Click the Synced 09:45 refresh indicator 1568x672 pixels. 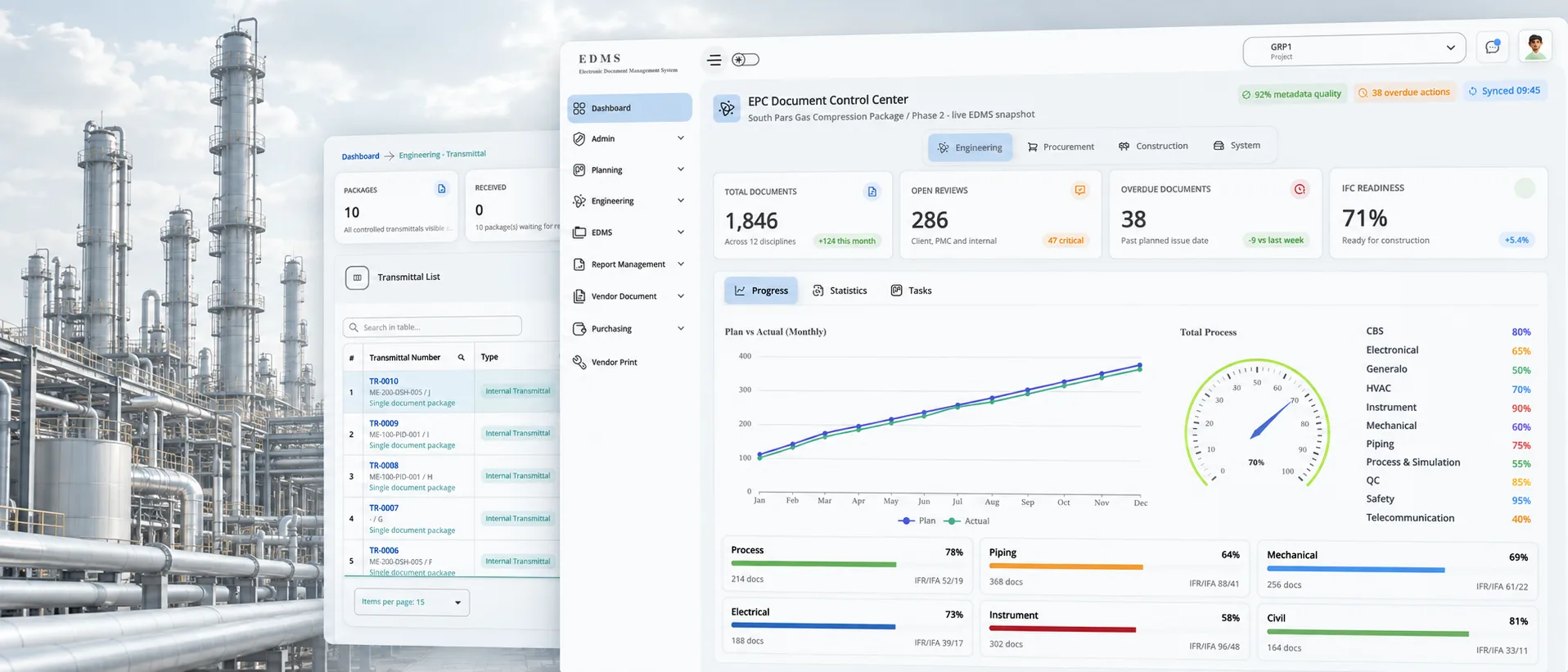coord(1504,91)
